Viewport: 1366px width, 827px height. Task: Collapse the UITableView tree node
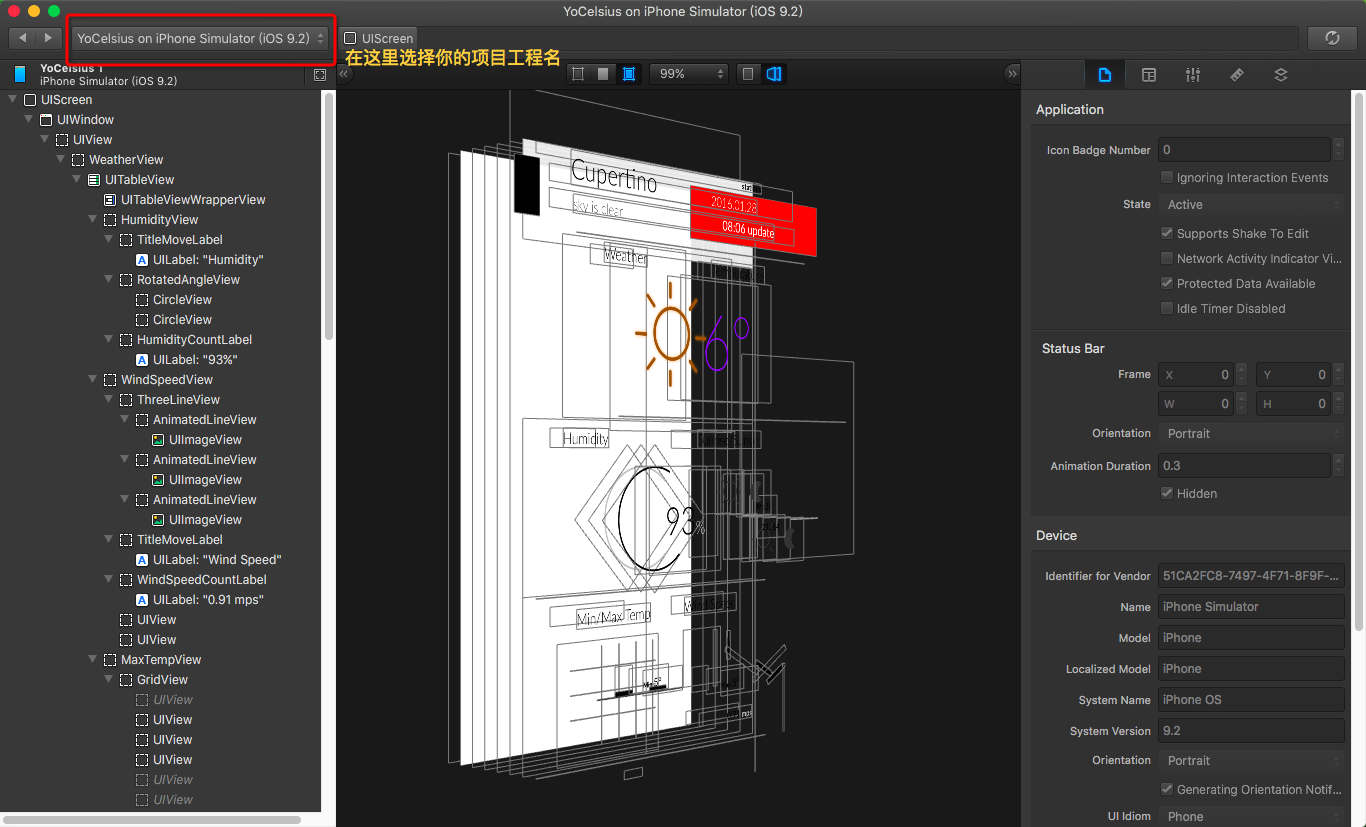click(x=76, y=180)
